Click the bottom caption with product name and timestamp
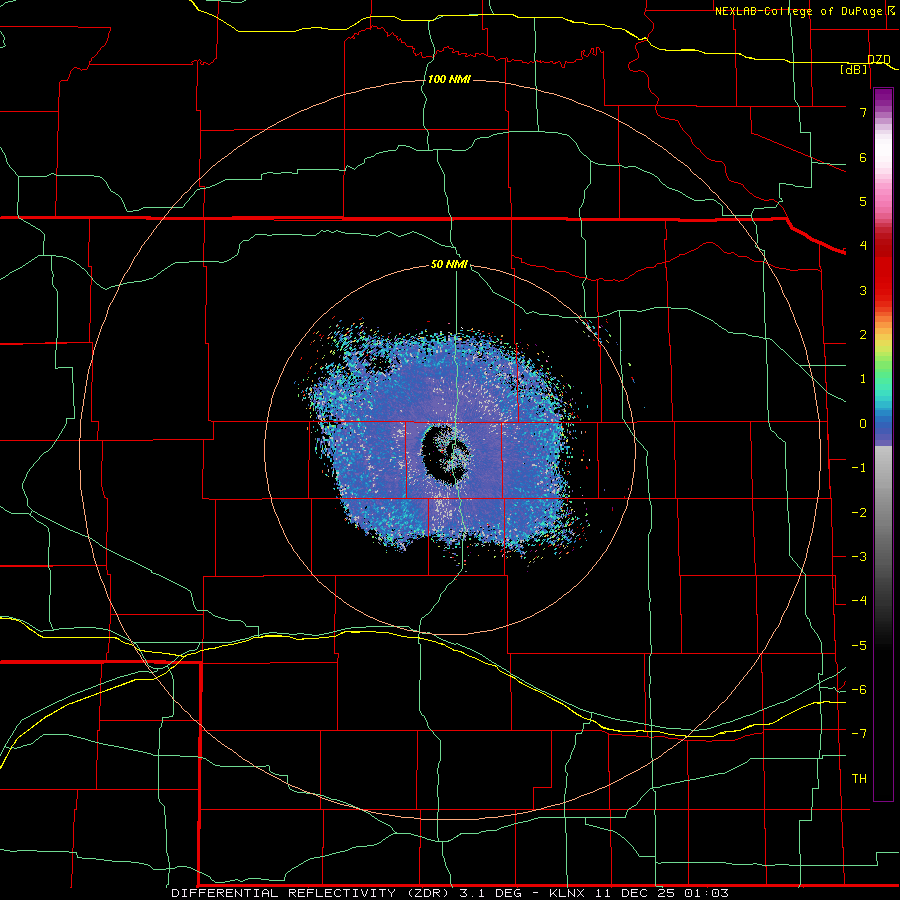This screenshot has width=900, height=900. (450, 893)
